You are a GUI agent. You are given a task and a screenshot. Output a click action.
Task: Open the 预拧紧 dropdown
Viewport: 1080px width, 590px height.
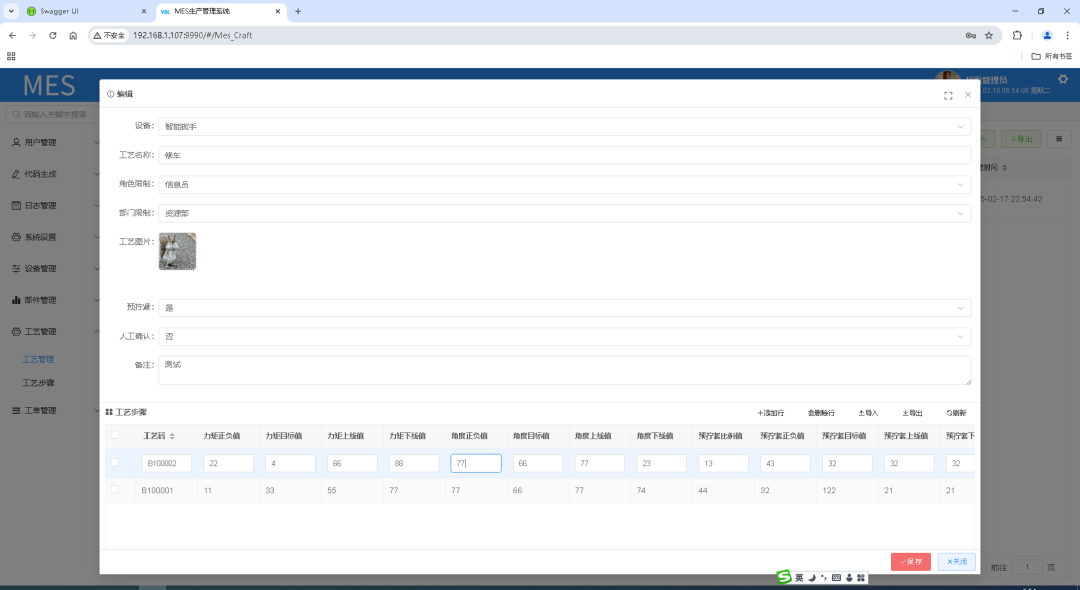pos(564,308)
